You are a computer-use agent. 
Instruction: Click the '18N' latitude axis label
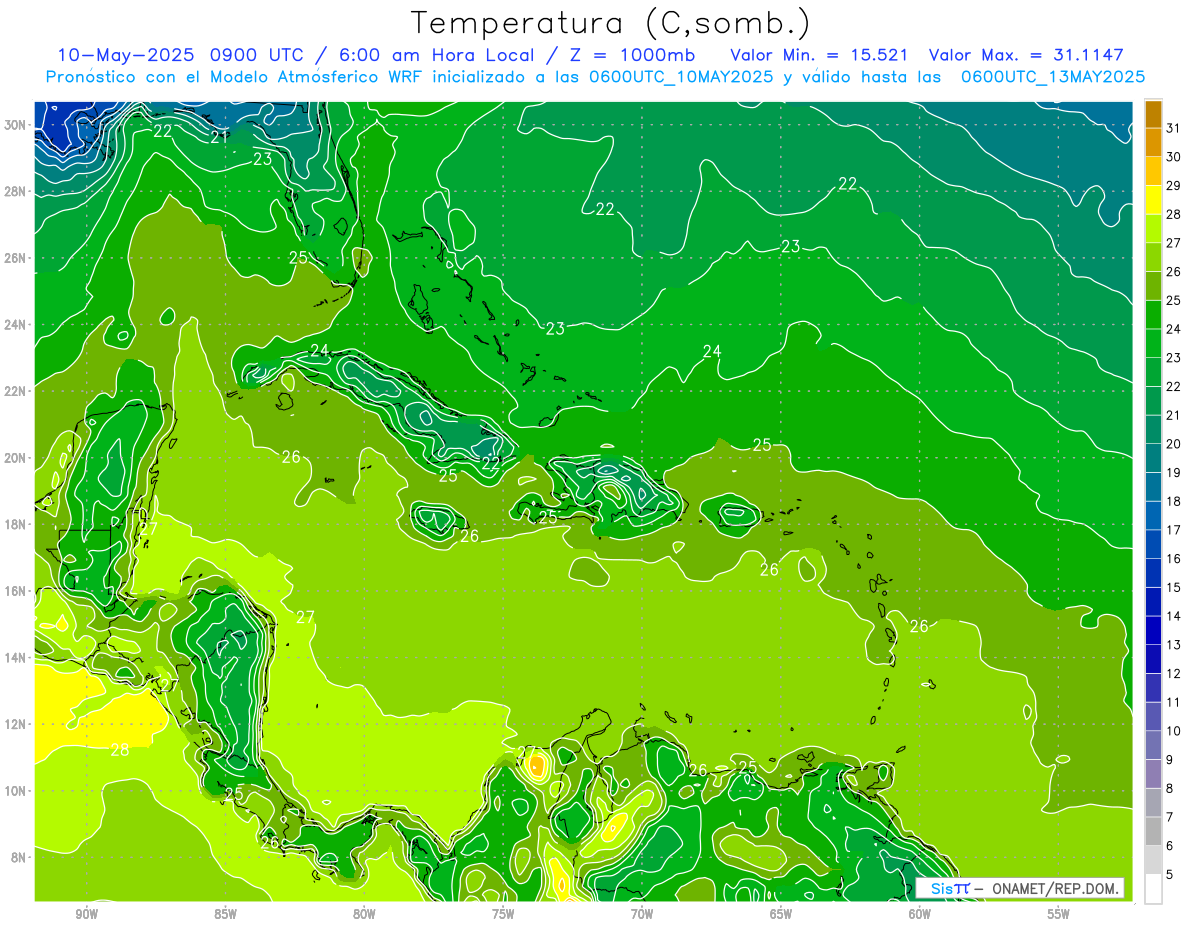(x=15, y=524)
